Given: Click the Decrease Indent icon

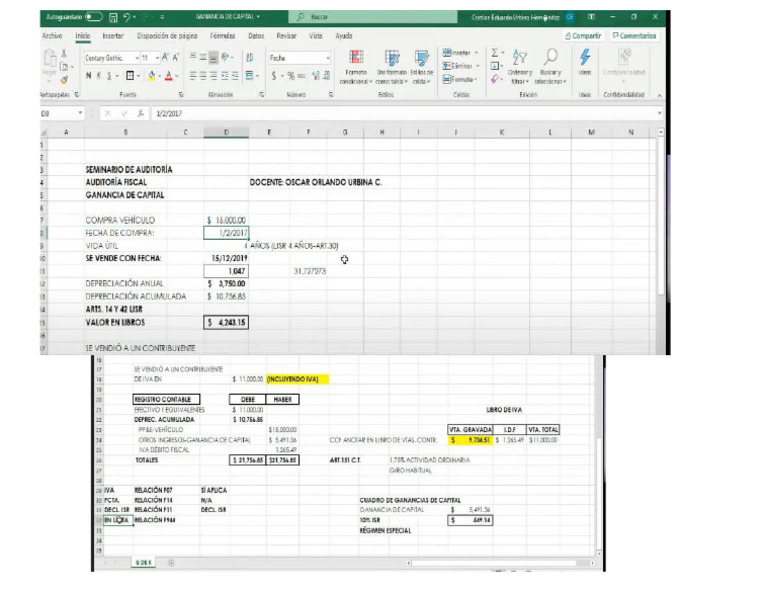Looking at the screenshot, I should (225, 75).
